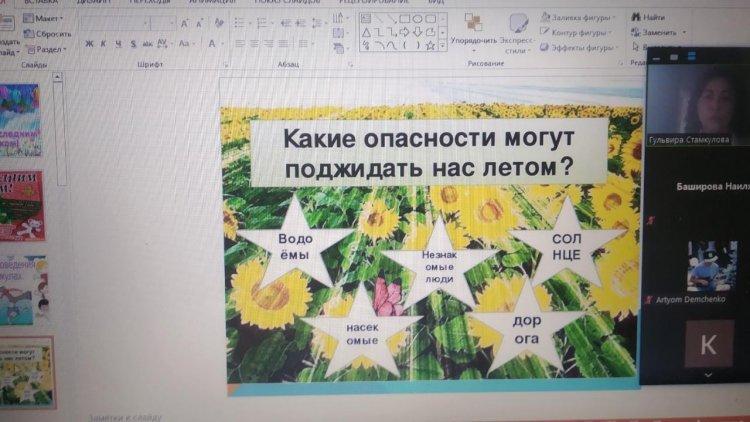Click the character spacing (AV) icon
Viewport: 750px width, 422px height.
point(163,44)
